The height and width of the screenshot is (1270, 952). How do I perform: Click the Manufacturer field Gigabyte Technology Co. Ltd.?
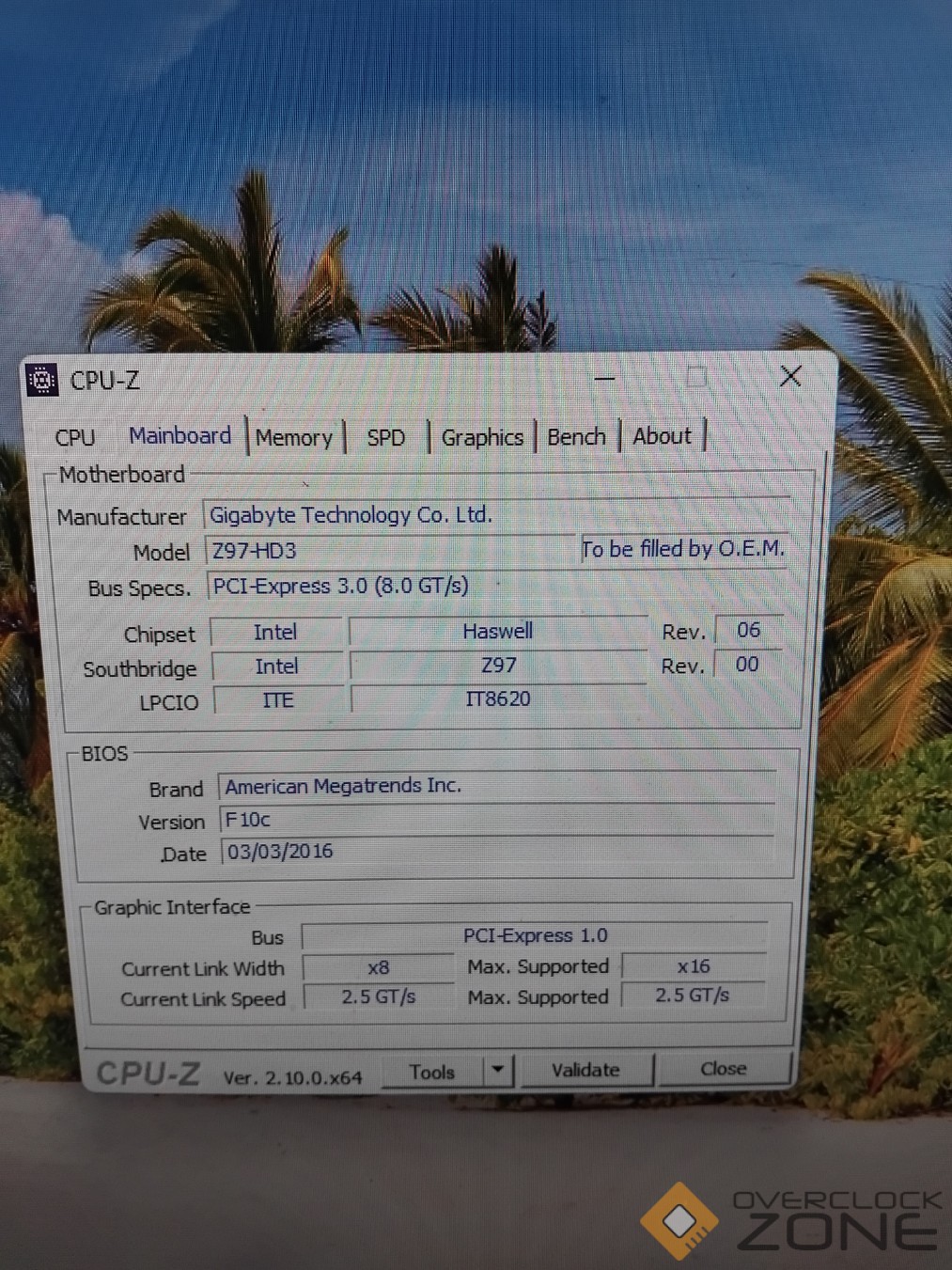[x=496, y=514]
